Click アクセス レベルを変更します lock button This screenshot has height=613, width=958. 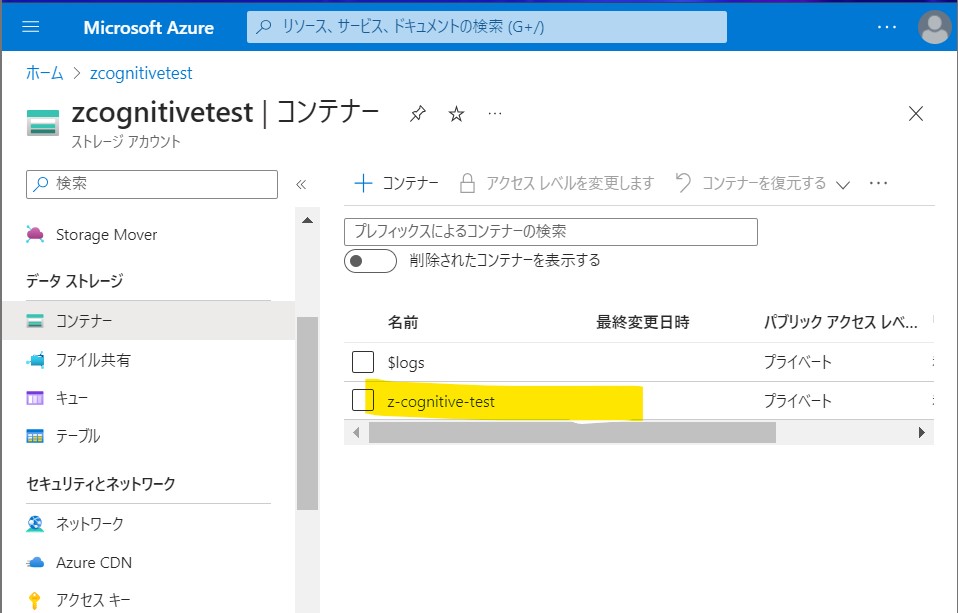pos(557,183)
